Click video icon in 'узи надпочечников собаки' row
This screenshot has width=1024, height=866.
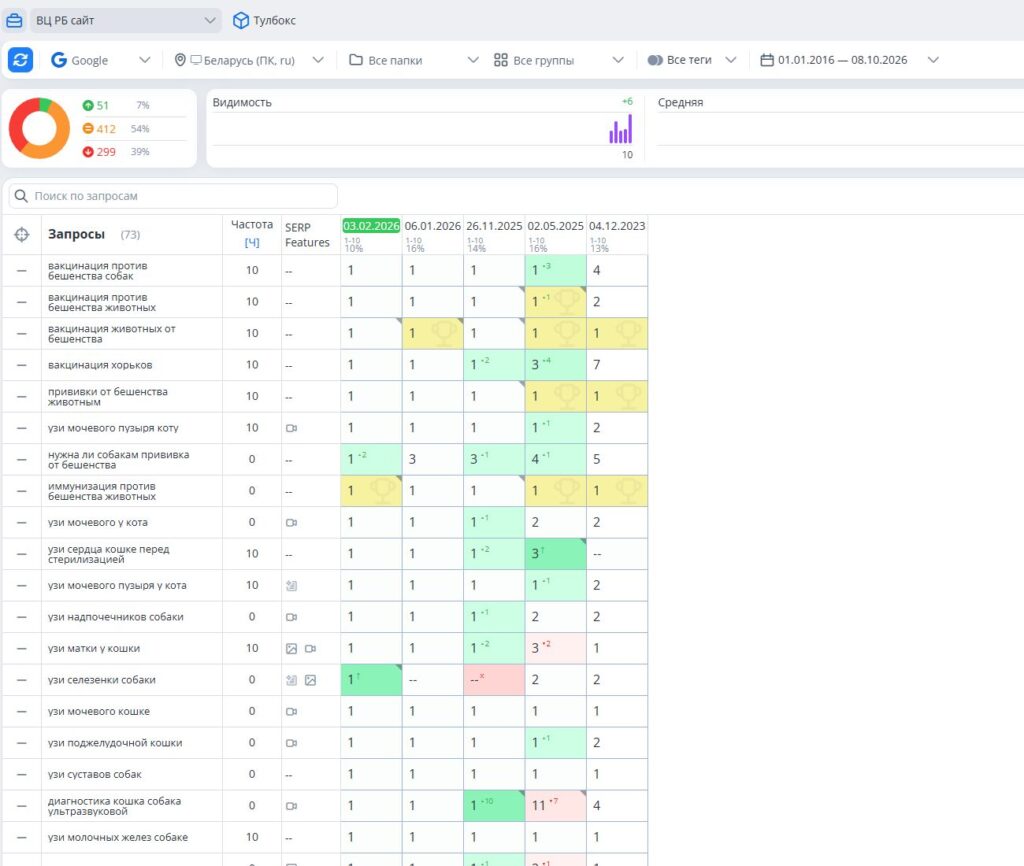tap(292, 617)
